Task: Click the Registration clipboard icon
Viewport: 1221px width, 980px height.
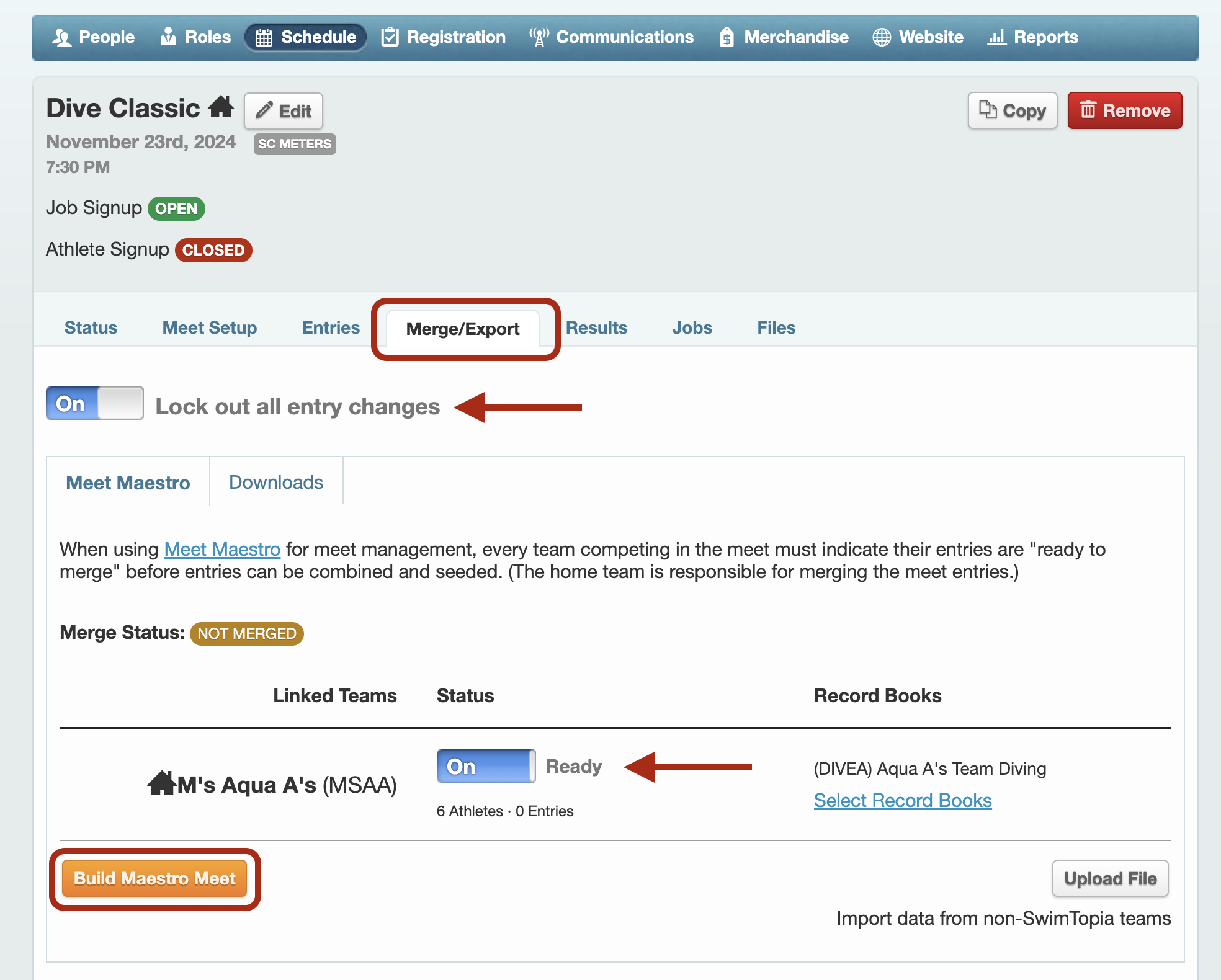Action: (x=390, y=37)
